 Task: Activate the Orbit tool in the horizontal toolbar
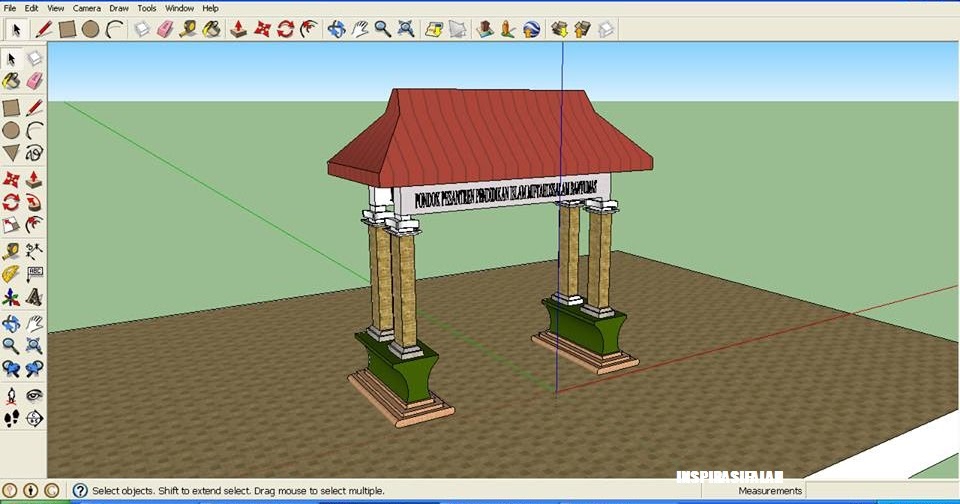336,29
